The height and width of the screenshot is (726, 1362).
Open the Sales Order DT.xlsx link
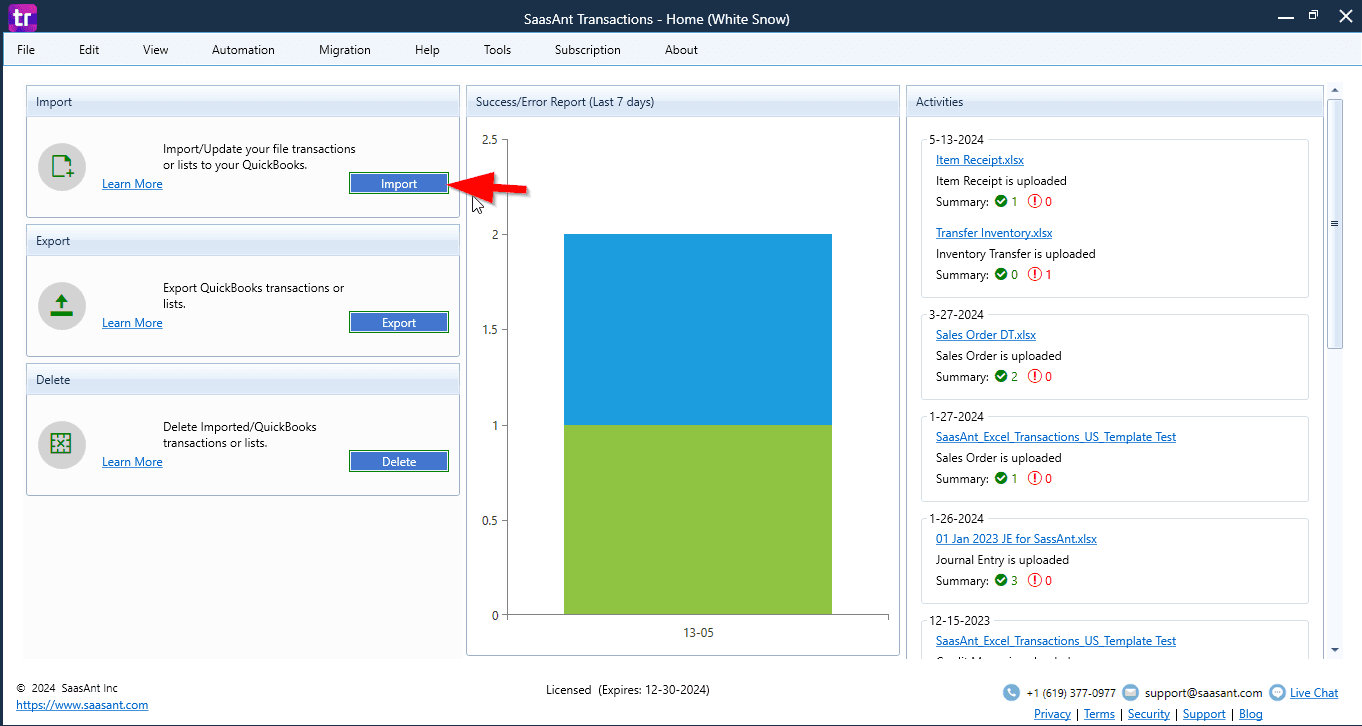coord(986,335)
